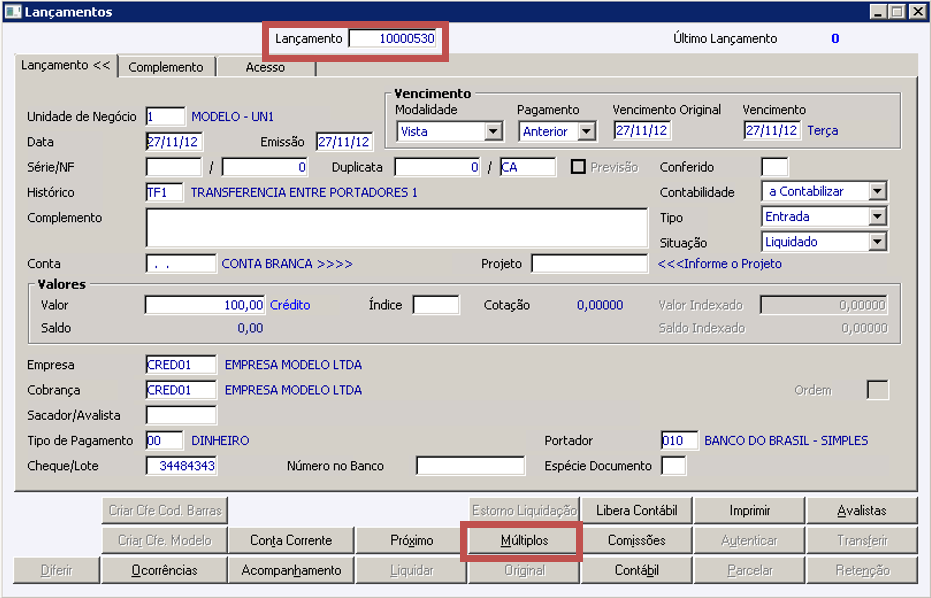Select the Lançamento << tab

[x=65, y=65]
